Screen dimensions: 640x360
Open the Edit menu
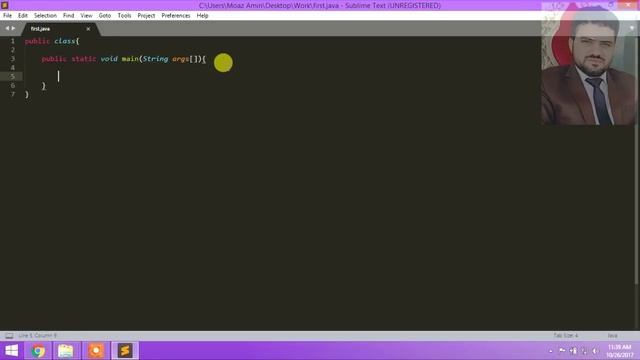[22, 16]
